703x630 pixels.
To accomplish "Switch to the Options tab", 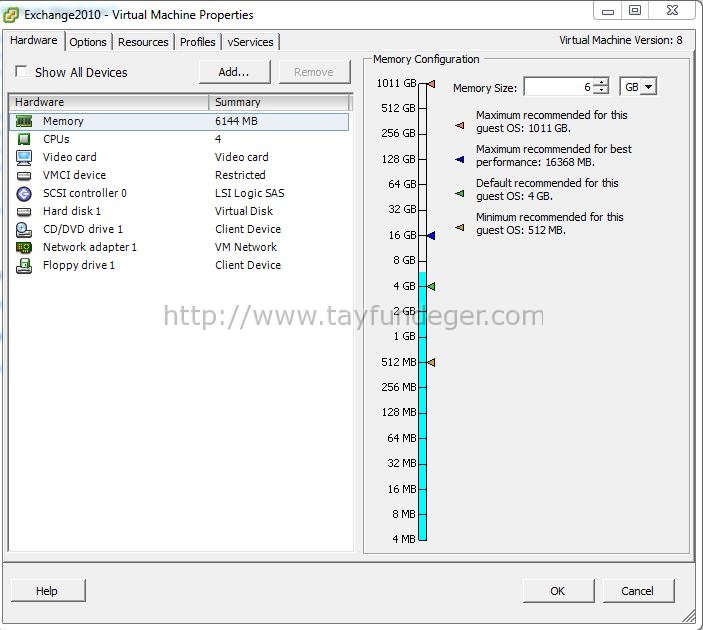I will tap(88, 42).
